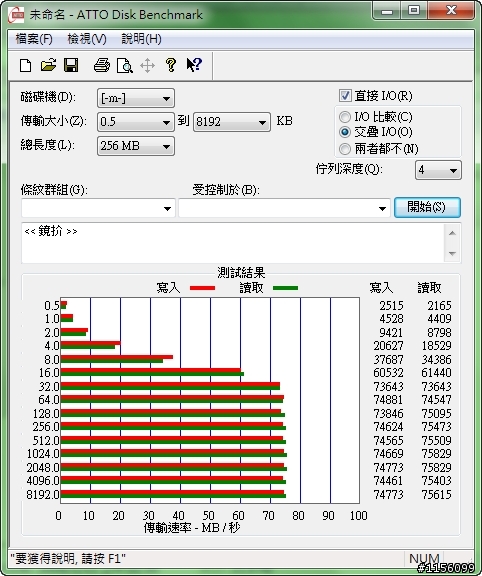
Task: Print results using the printer icon
Action: coord(102,65)
